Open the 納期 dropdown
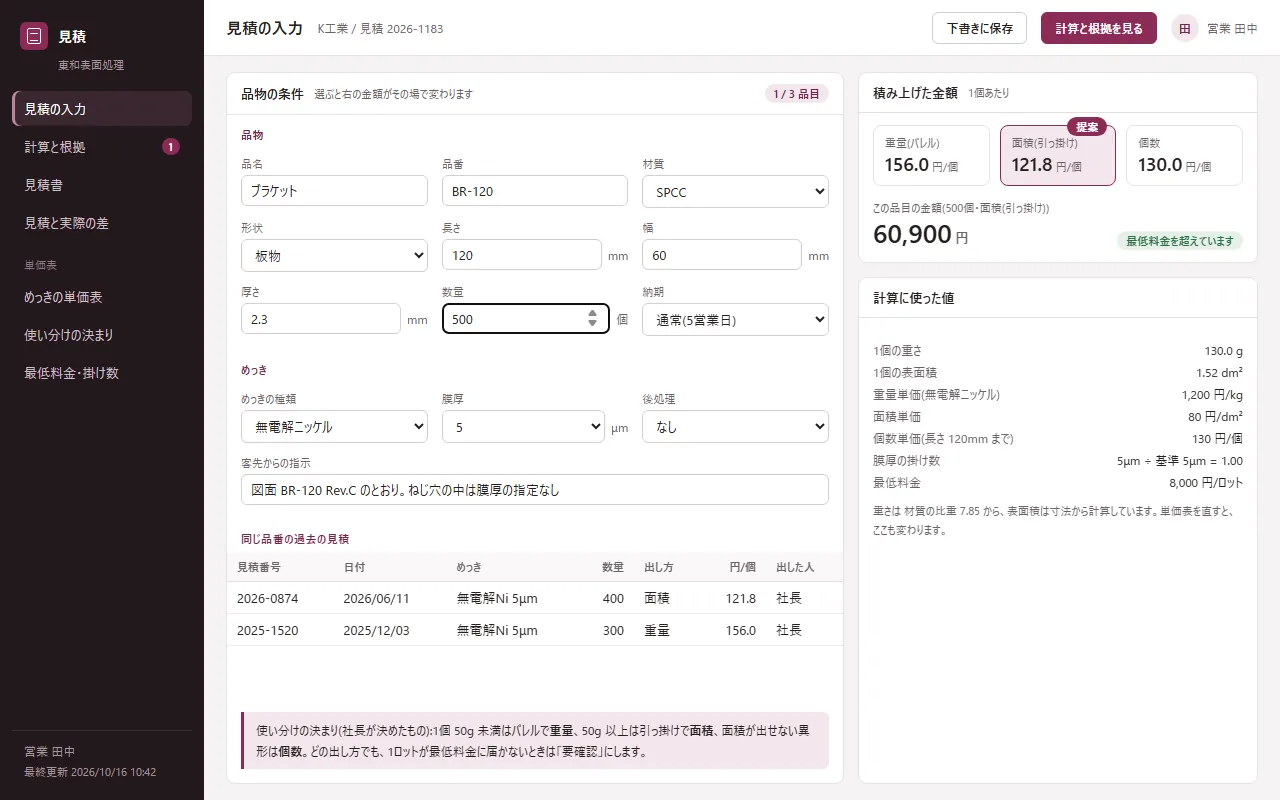The image size is (1280, 800). coord(735,319)
